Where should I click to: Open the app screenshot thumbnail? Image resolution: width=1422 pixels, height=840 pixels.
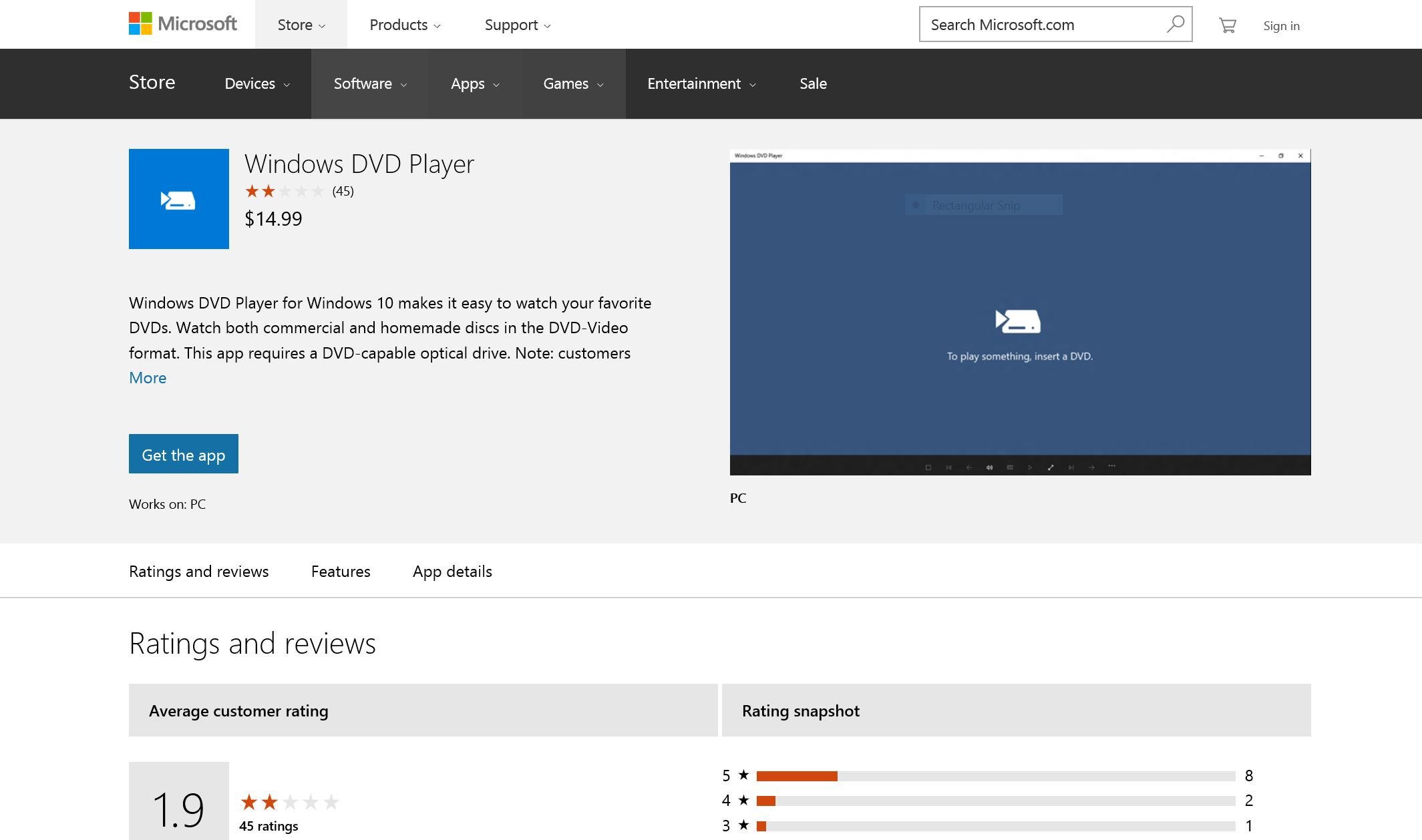(1020, 312)
